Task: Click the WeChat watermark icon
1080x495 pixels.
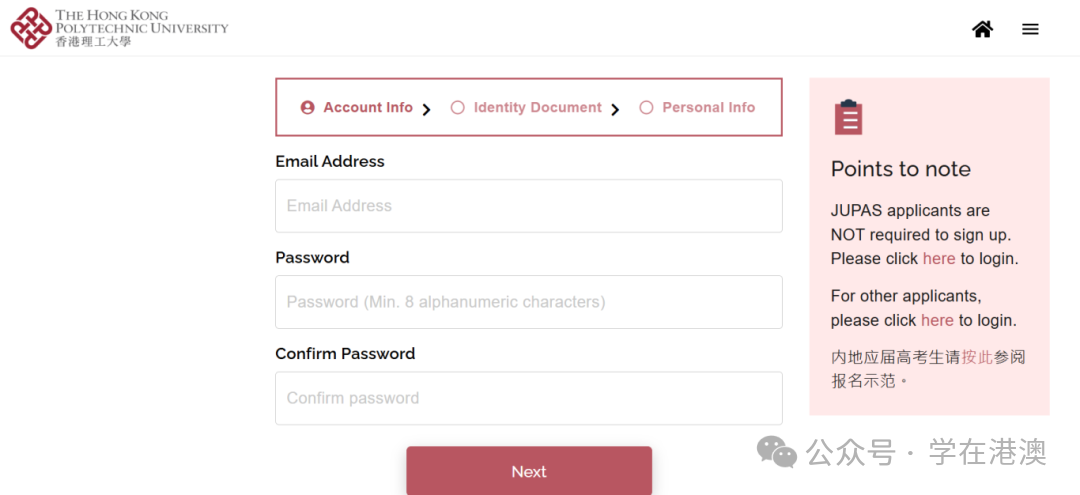Action: click(x=777, y=452)
